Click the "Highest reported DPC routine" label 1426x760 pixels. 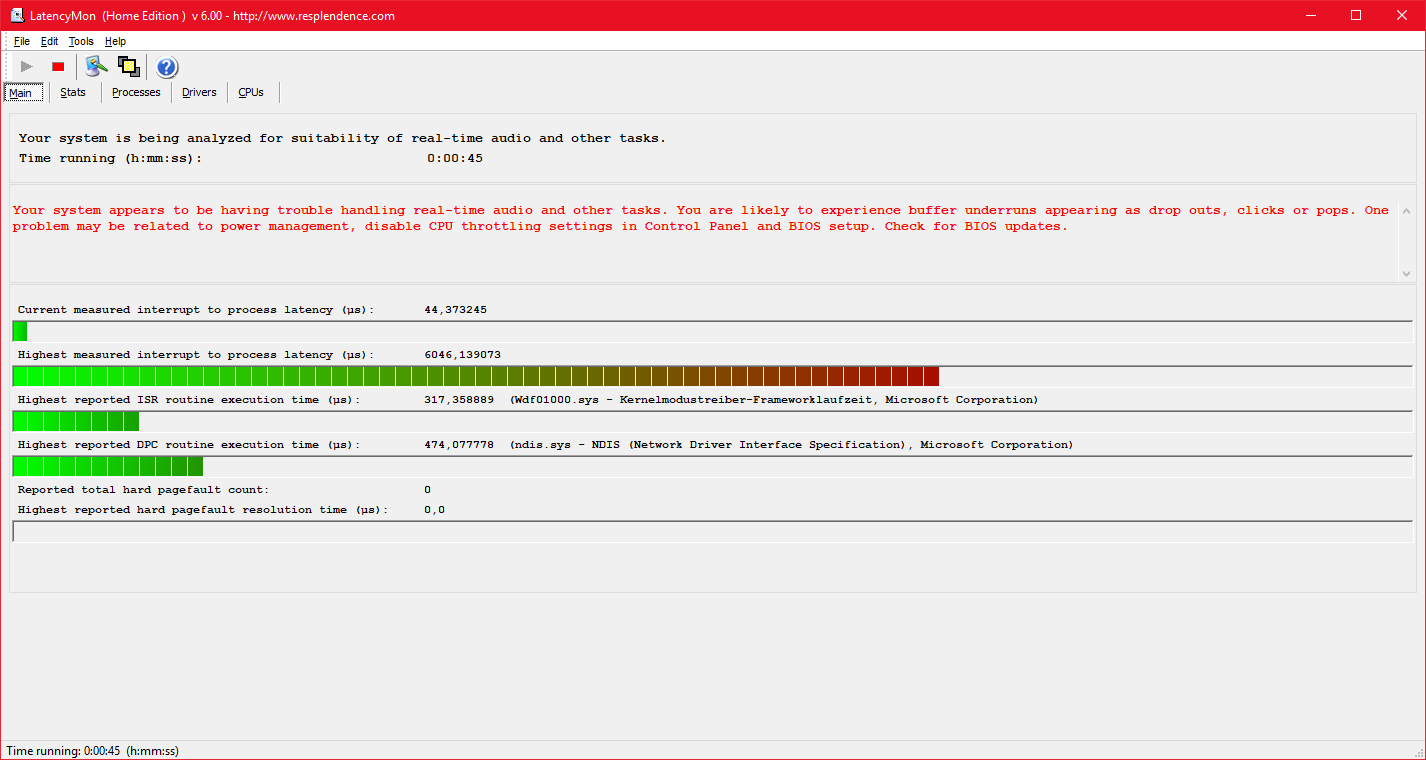click(189, 445)
